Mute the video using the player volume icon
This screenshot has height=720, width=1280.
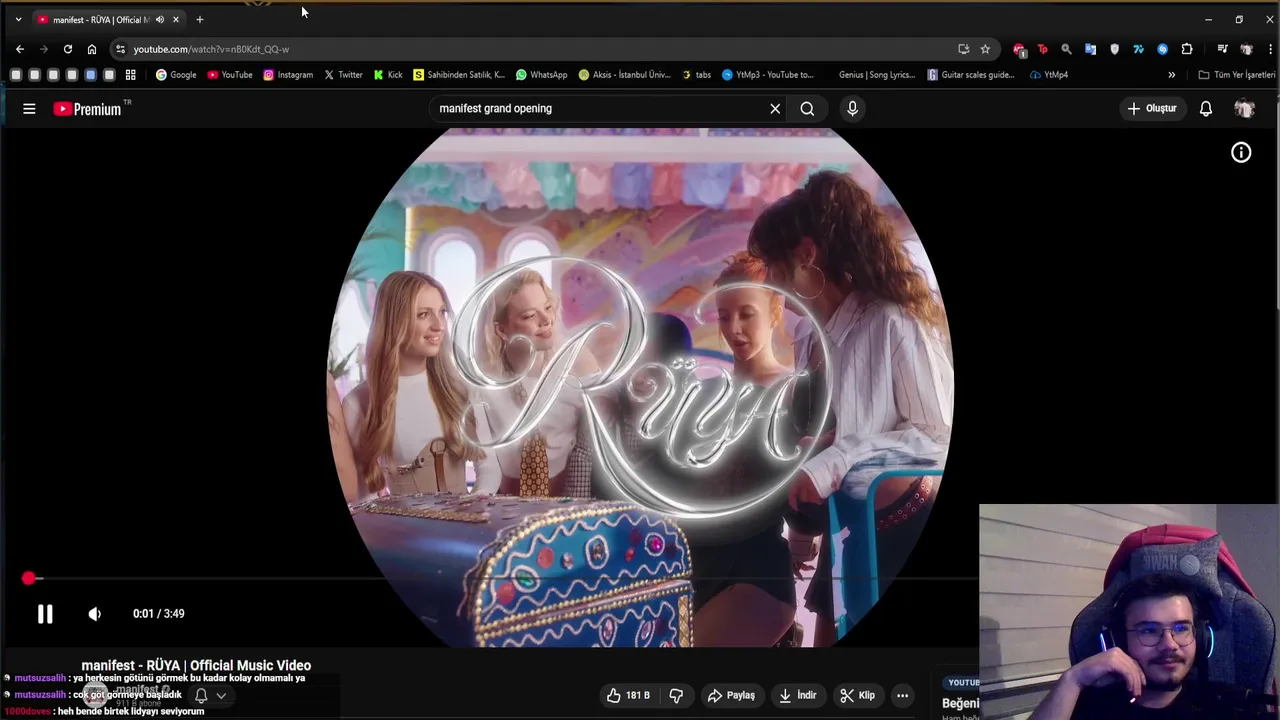pyautogui.click(x=94, y=614)
